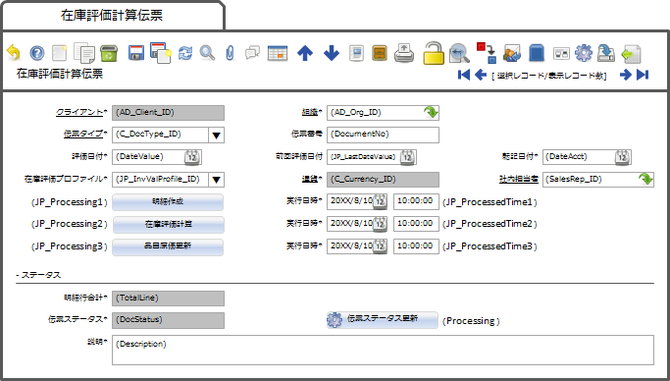Image resolution: width=670 pixels, height=381 pixels.
Task: Open the DateValue calendar picker
Action: click(192, 157)
